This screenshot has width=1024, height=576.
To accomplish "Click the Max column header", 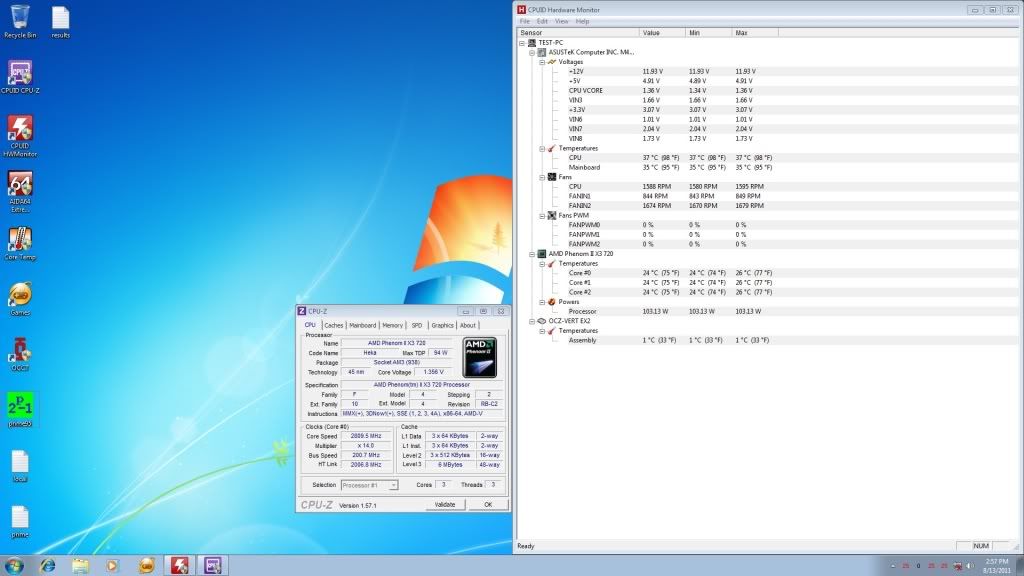I will tap(755, 33).
